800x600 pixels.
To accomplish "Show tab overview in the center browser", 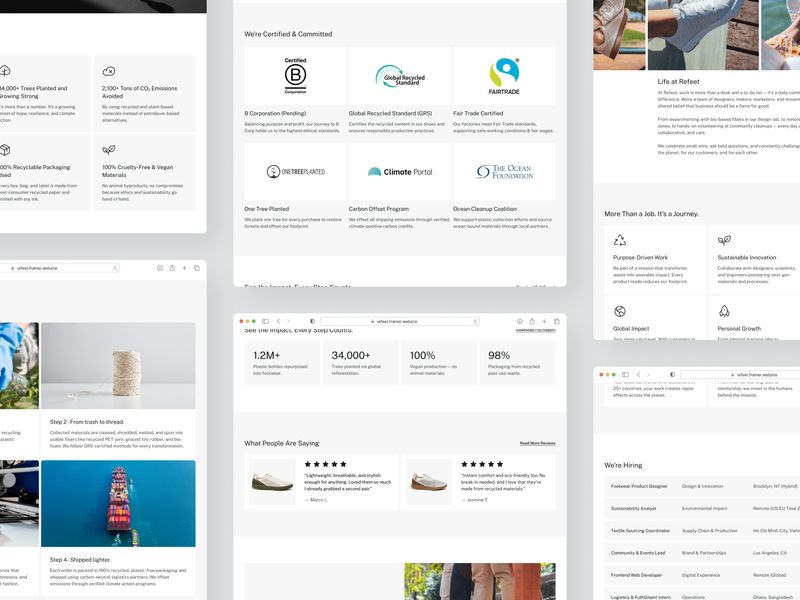I will click(557, 321).
